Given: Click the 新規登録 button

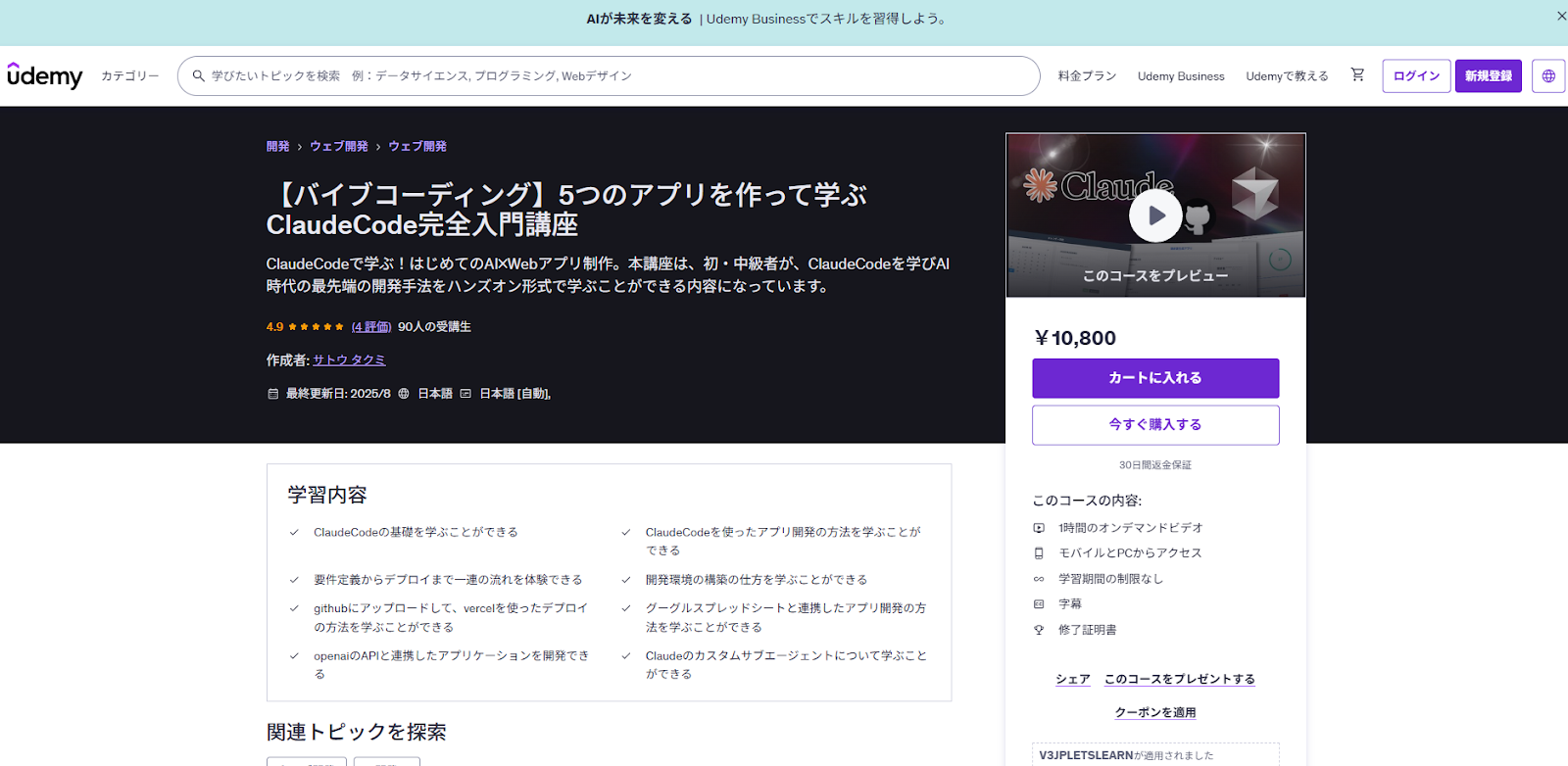Looking at the screenshot, I should coord(1488,75).
